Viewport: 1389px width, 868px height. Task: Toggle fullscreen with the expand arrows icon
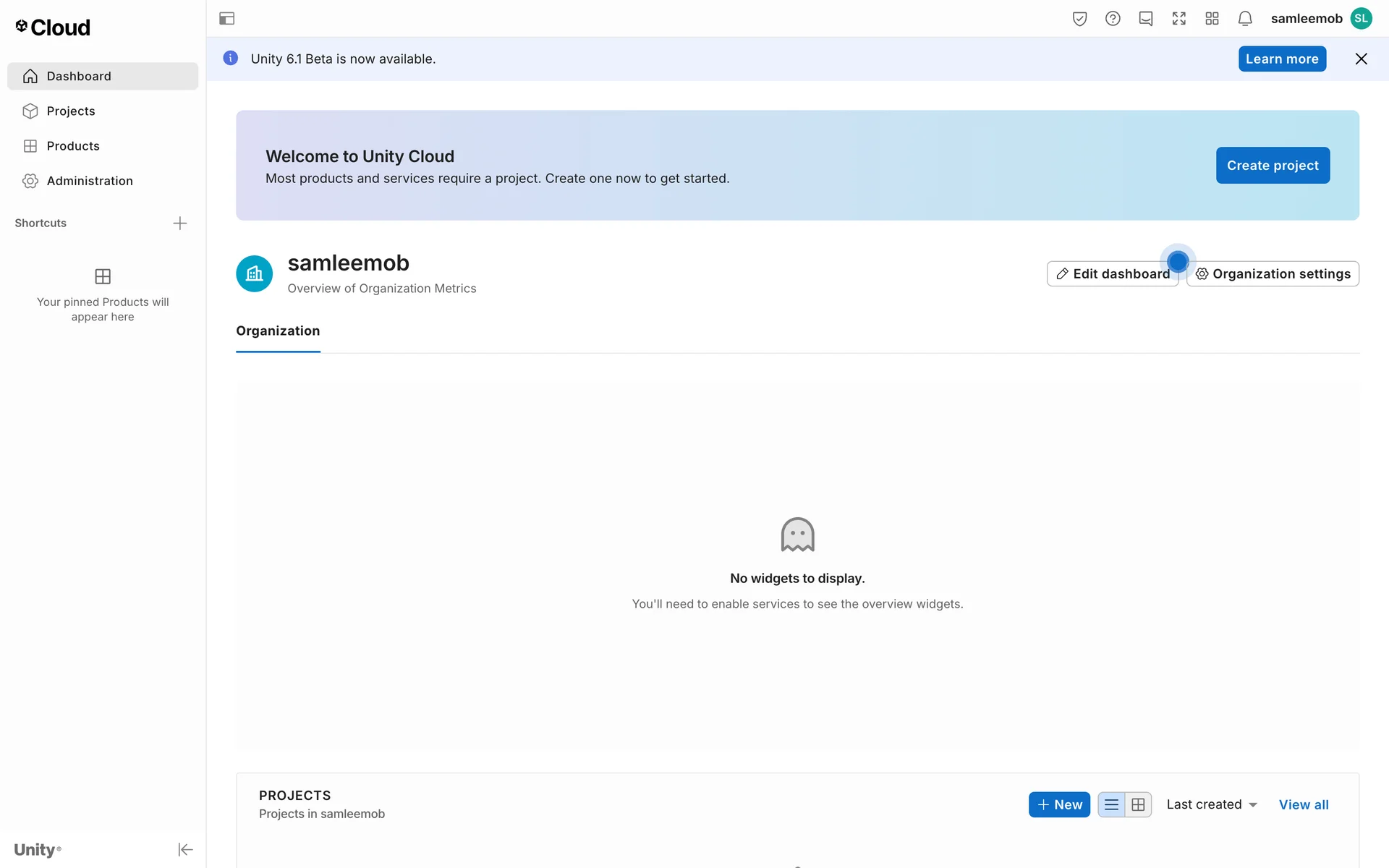click(x=1179, y=19)
